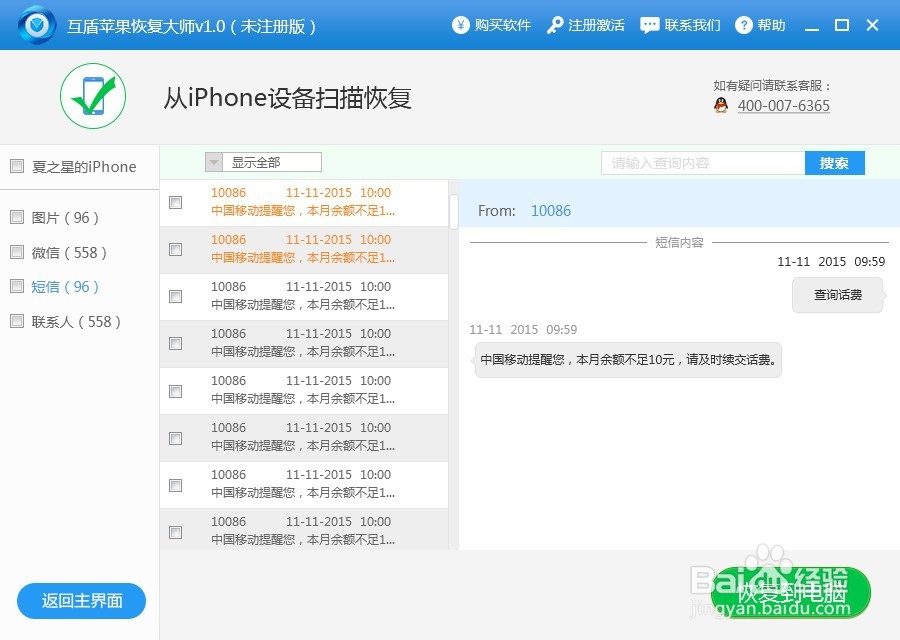Click the From 10086 sender number
Screen dimensions: 900x640
tap(551, 211)
